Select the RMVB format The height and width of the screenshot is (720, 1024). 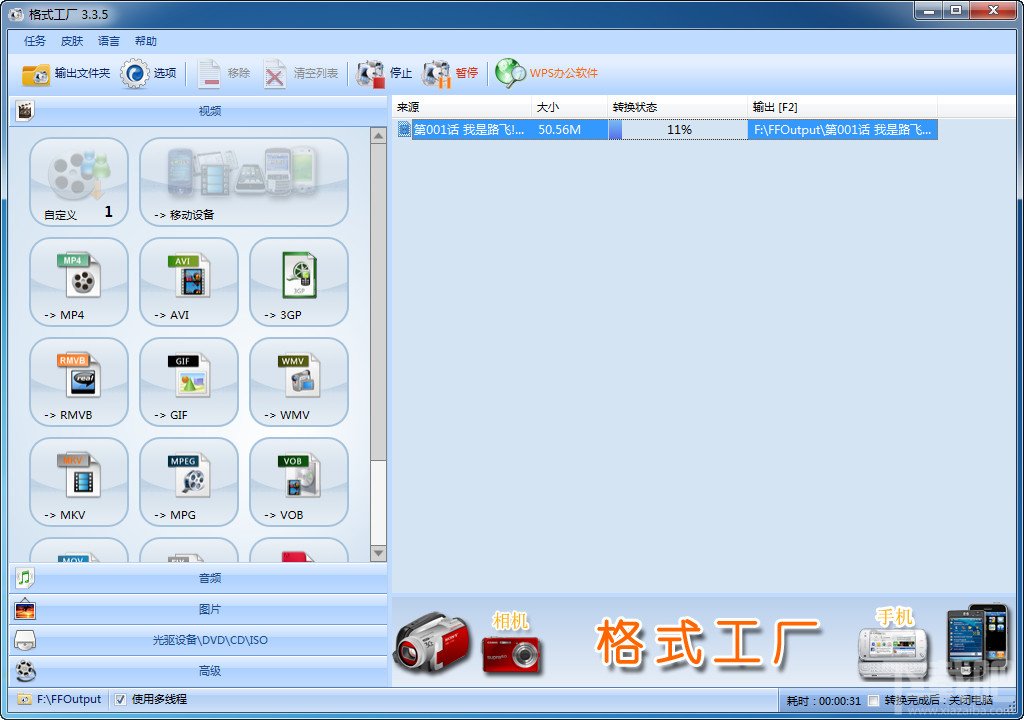pyautogui.click(x=79, y=383)
